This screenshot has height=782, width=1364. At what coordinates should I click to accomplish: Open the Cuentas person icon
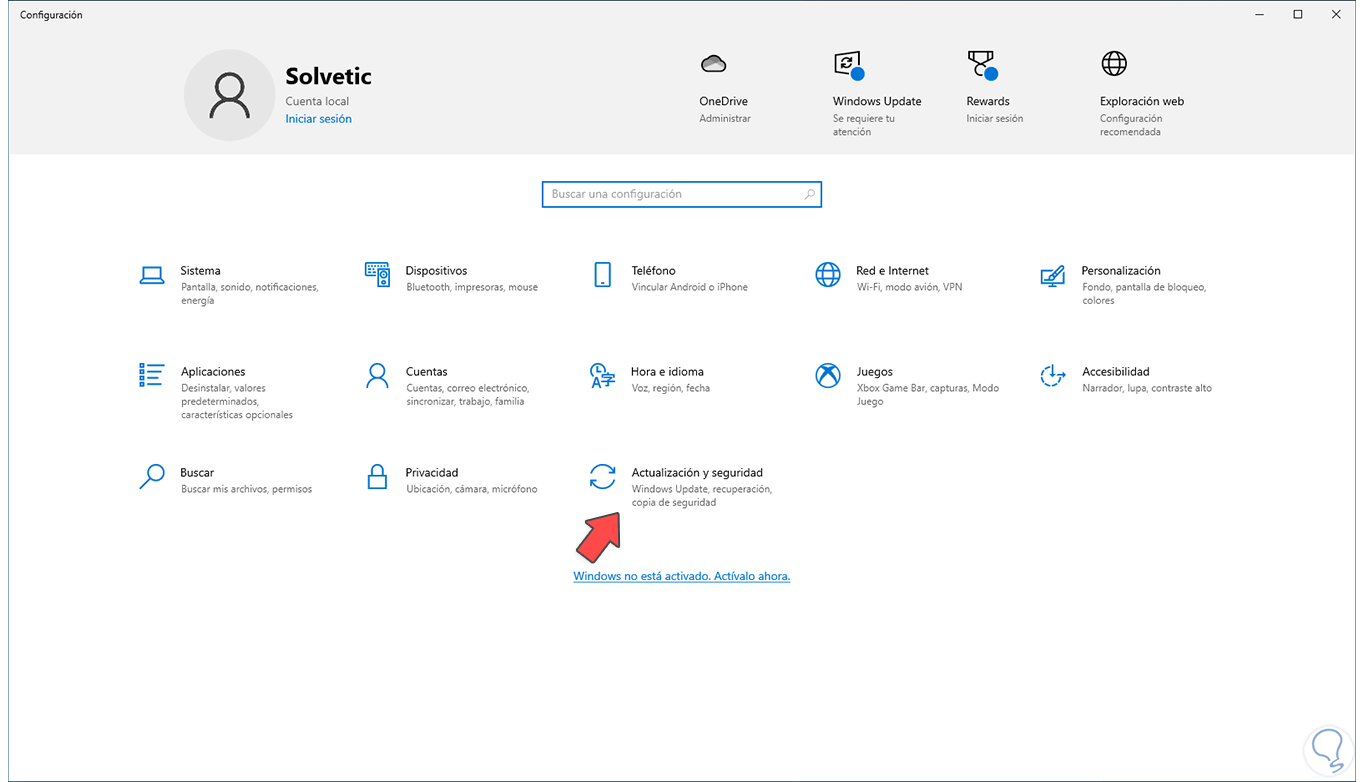tap(377, 376)
